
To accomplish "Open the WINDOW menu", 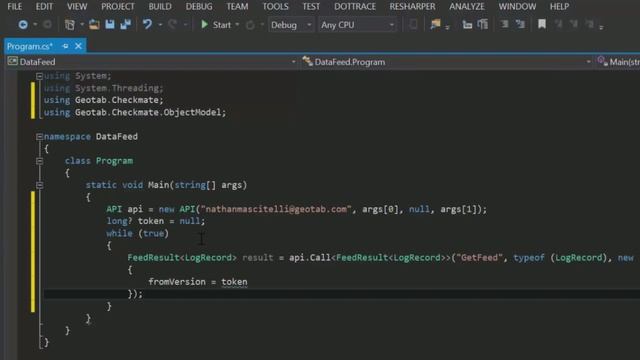I will pyautogui.click(x=517, y=7).
